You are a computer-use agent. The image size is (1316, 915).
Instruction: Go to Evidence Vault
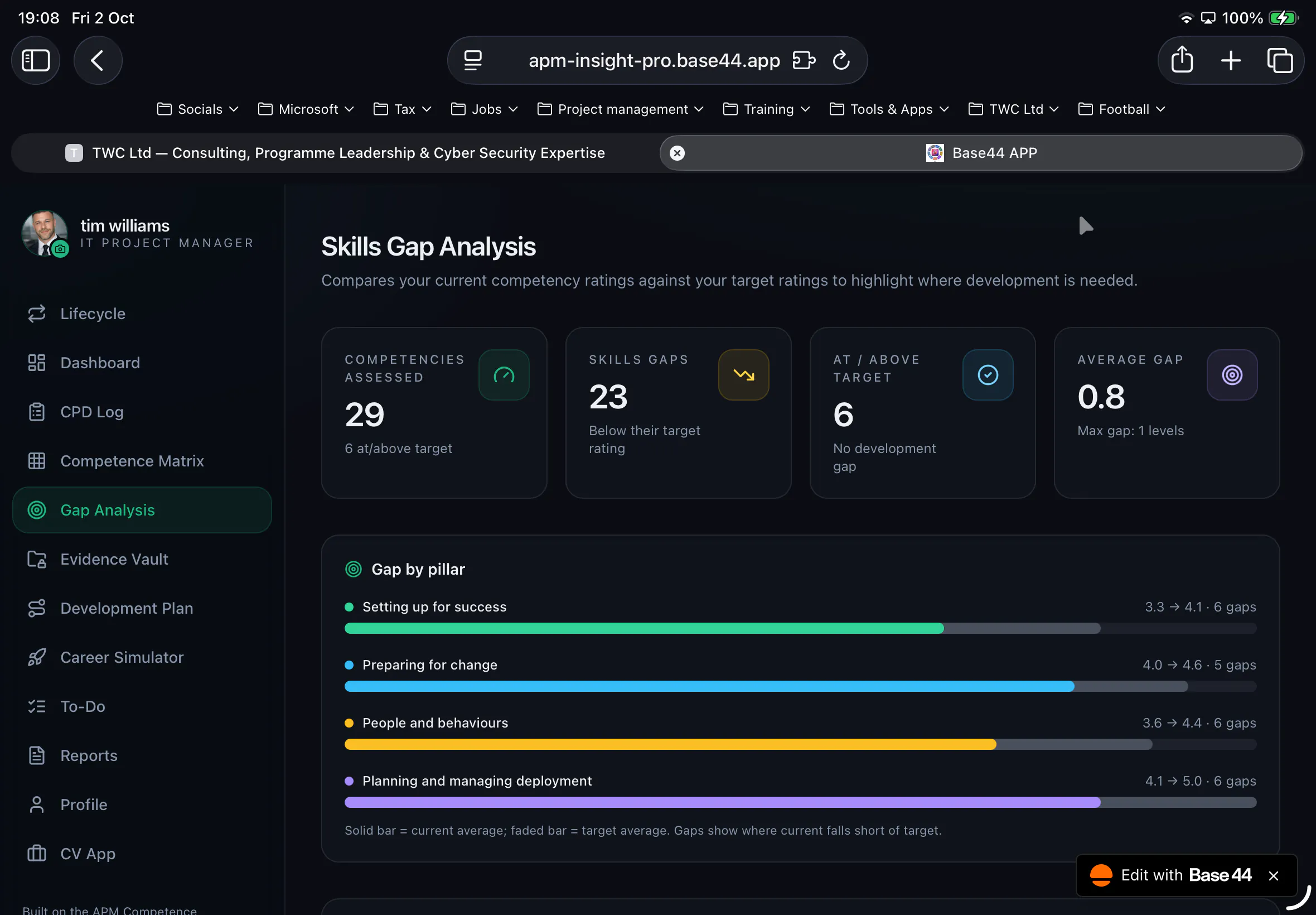click(142, 559)
